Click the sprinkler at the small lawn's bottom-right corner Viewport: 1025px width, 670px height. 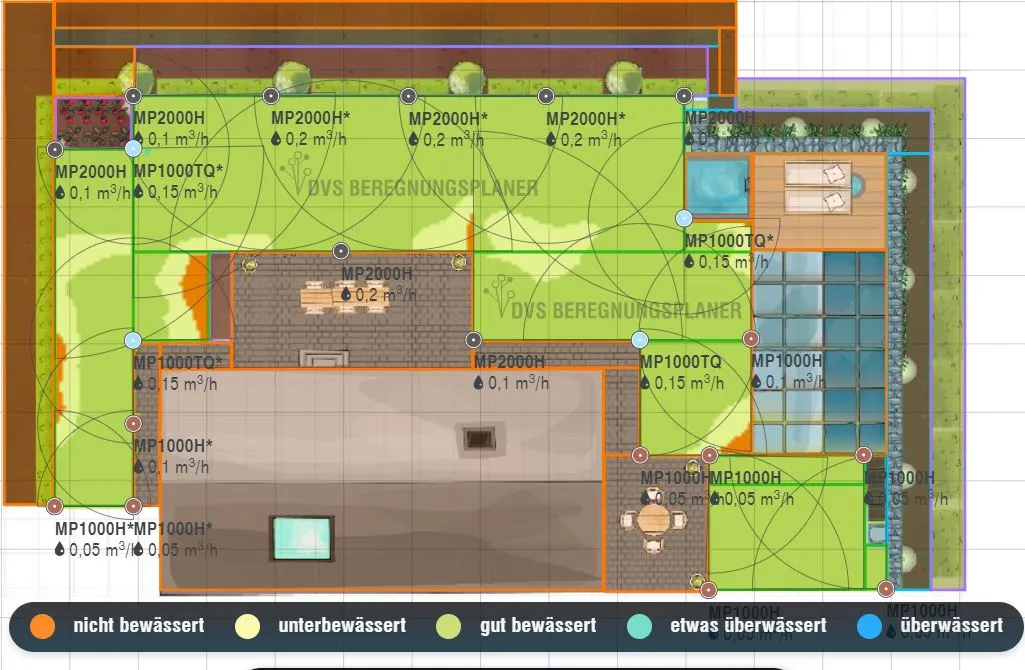point(886,589)
